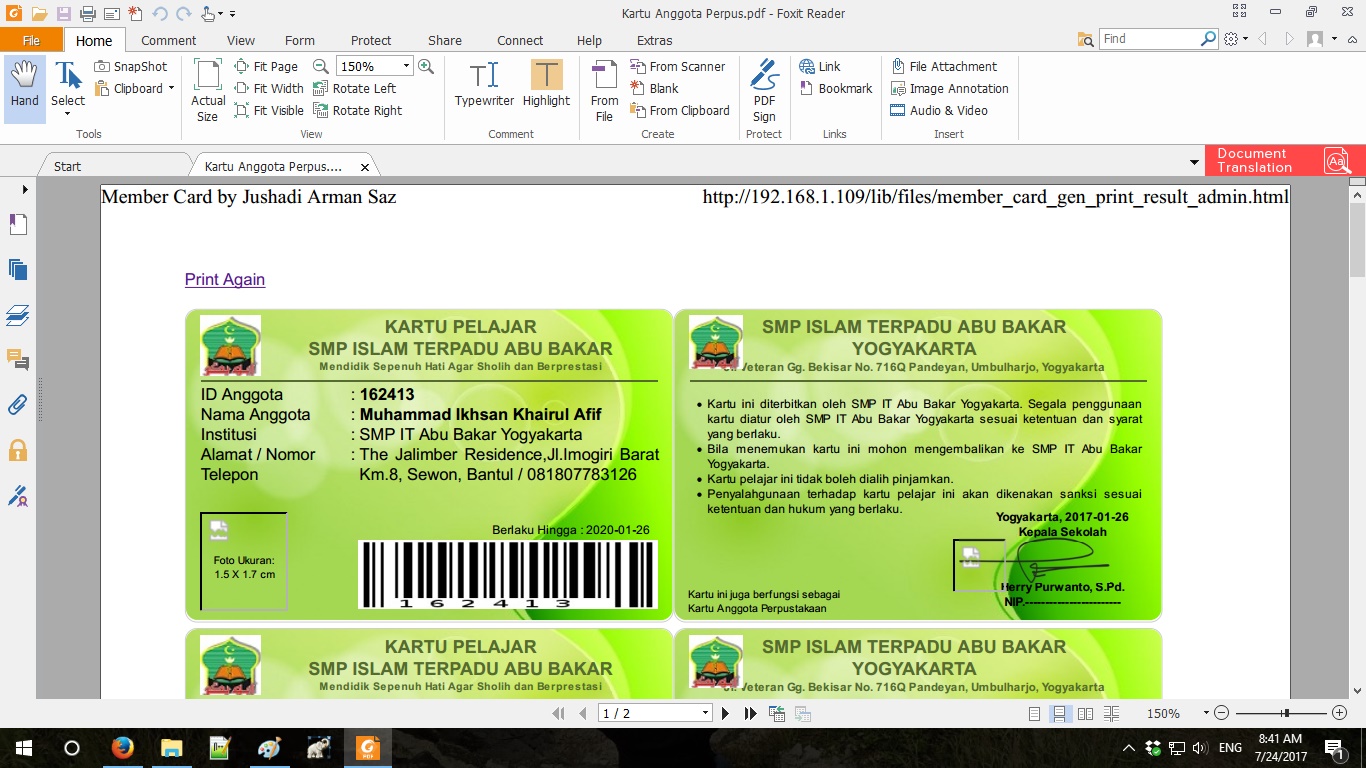Image resolution: width=1366 pixels, height=768 pixels.
Task: Open the Clipboard dropdown
Action: (x=135, y=88)
